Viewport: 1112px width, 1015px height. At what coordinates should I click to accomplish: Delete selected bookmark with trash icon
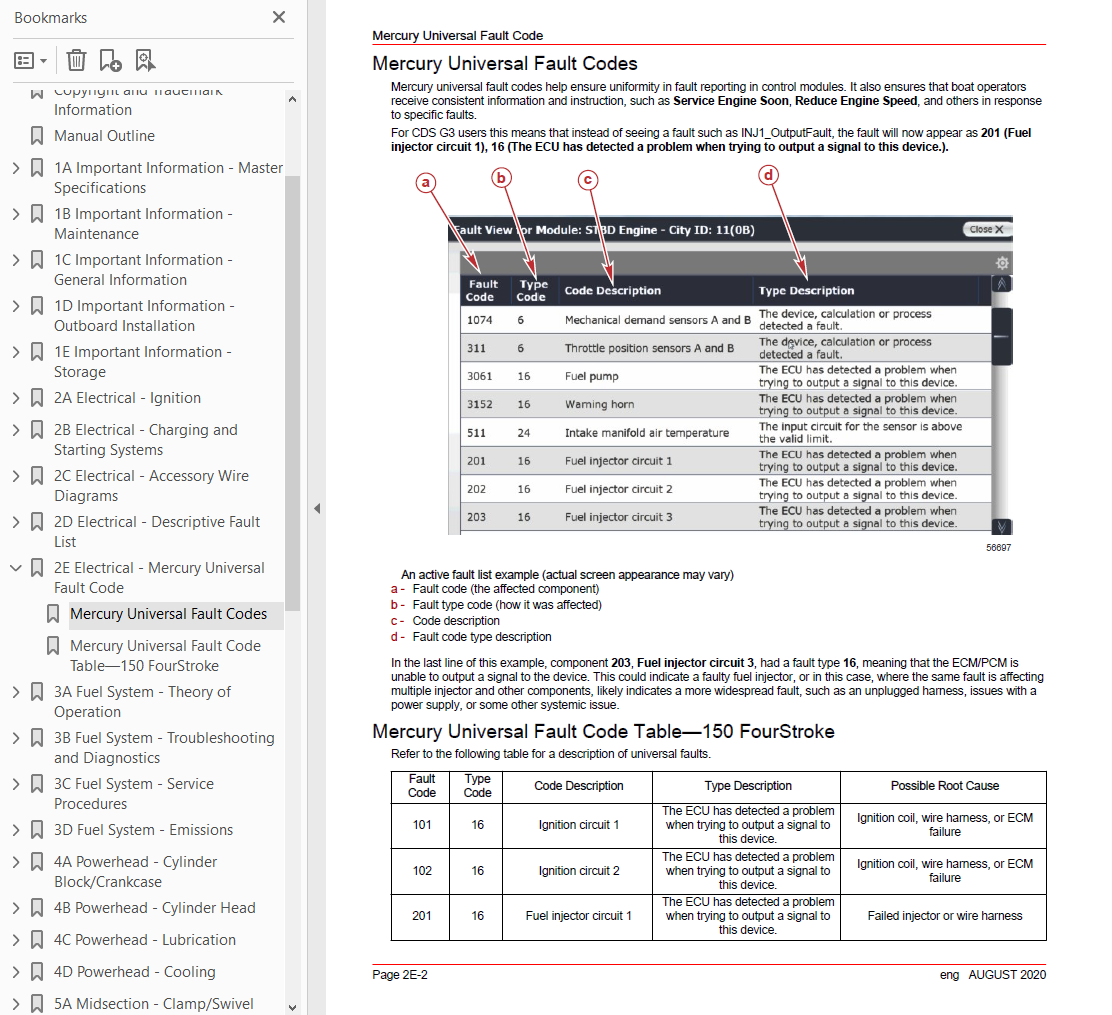[76, 60]
